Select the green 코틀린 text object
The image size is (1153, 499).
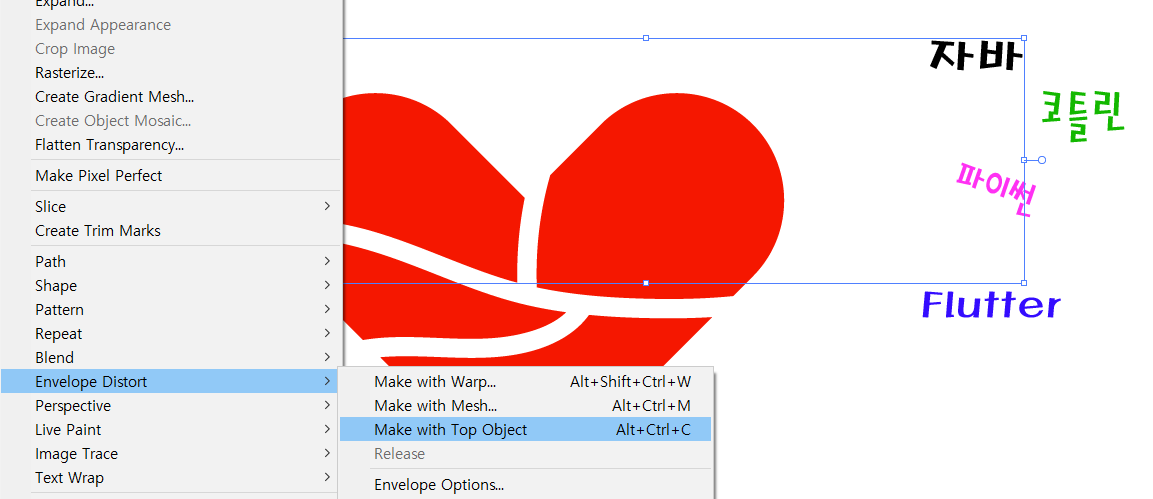(x=1083, y=115)
